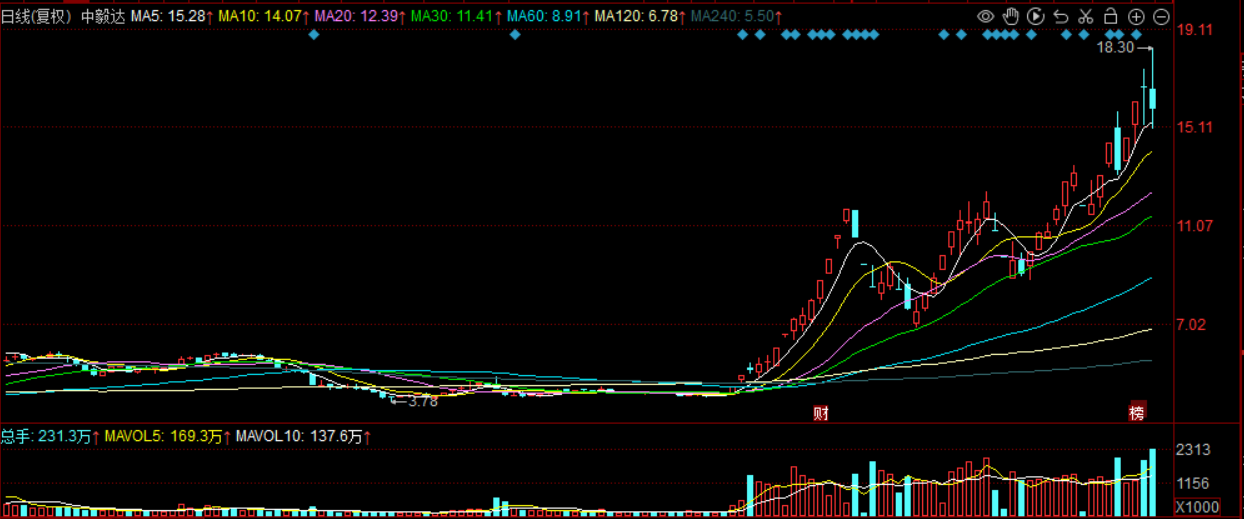This screenshot has height=519, width=1244.
Task: Select the 中毅达 stock name
Action: 103,16
